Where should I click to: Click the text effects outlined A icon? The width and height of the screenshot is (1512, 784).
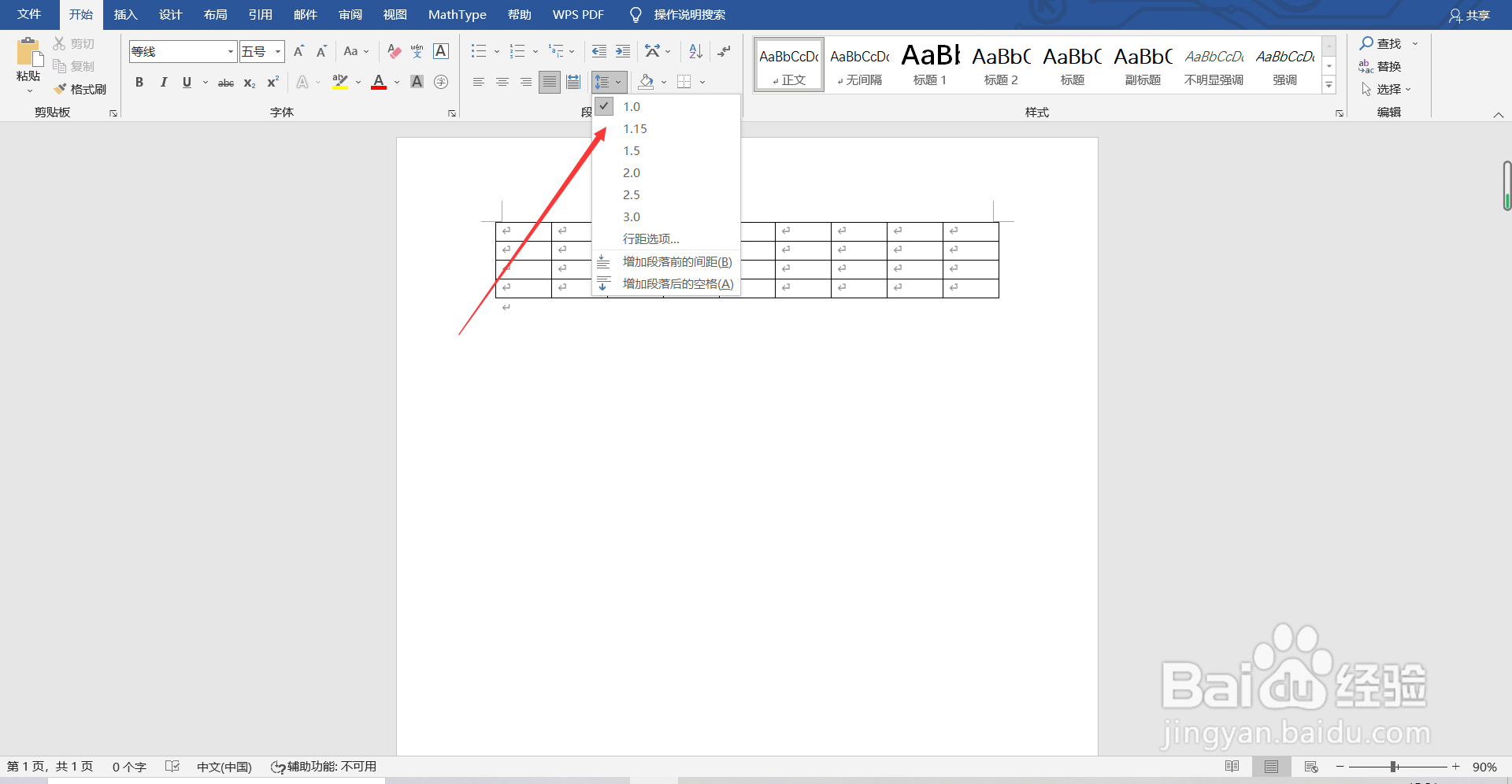[302, 82]
